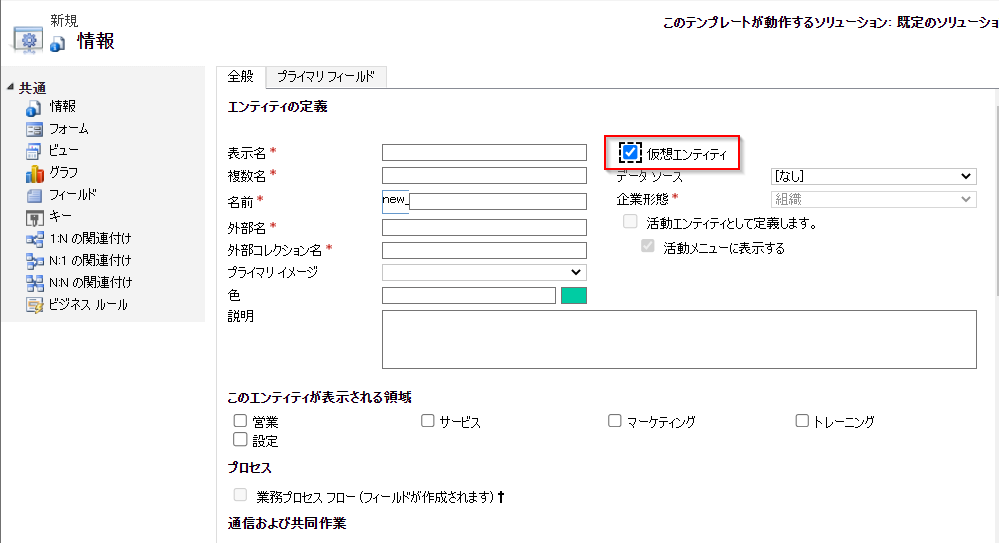This screenshot has width=999, height=543.
Task: Click the プロセス heading
Action: (x=249, y=468)
